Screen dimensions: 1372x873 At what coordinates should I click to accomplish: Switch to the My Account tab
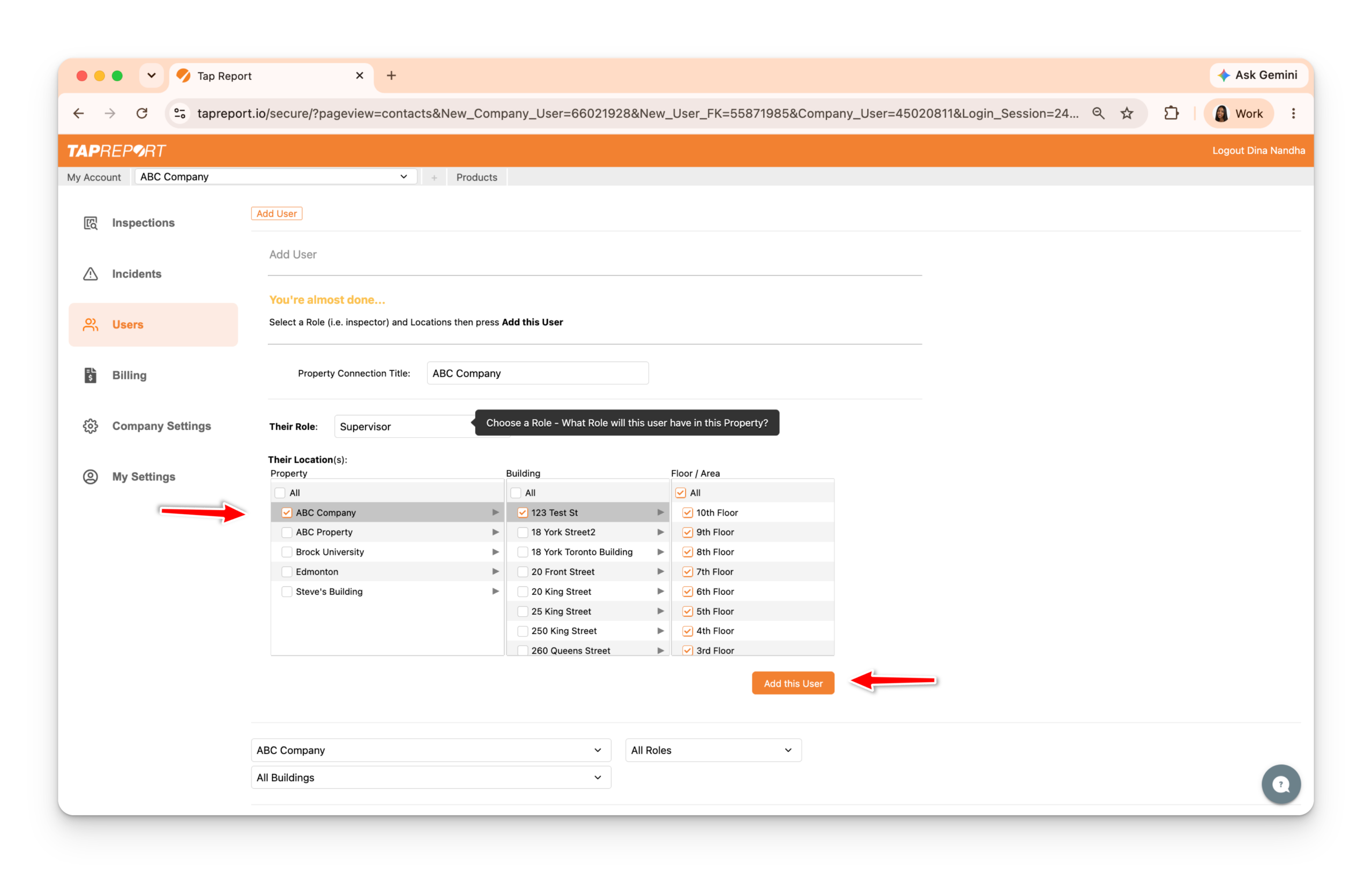(94, 177)
